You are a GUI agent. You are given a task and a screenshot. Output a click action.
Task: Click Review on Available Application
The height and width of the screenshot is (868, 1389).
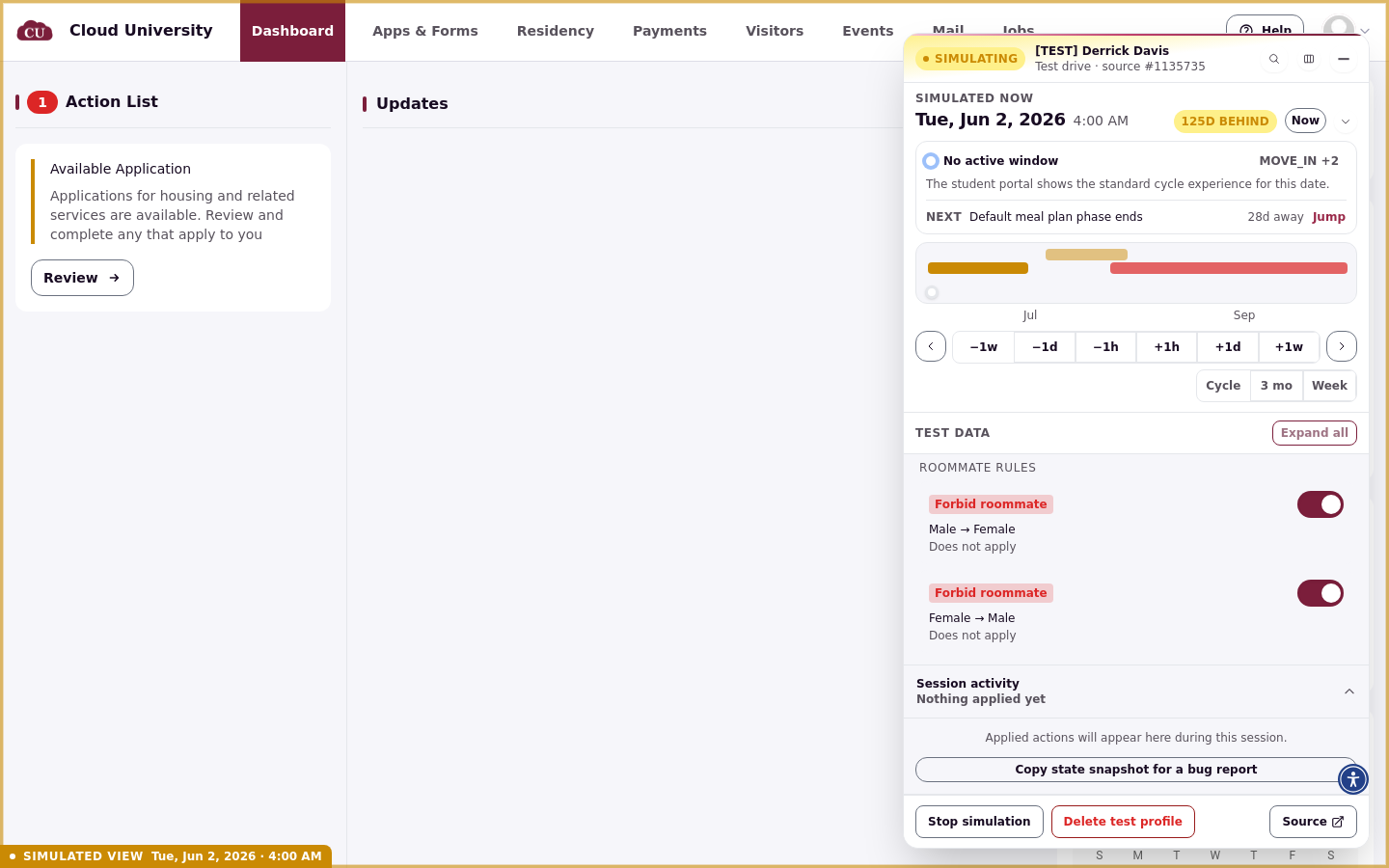(x=82, y=278)
